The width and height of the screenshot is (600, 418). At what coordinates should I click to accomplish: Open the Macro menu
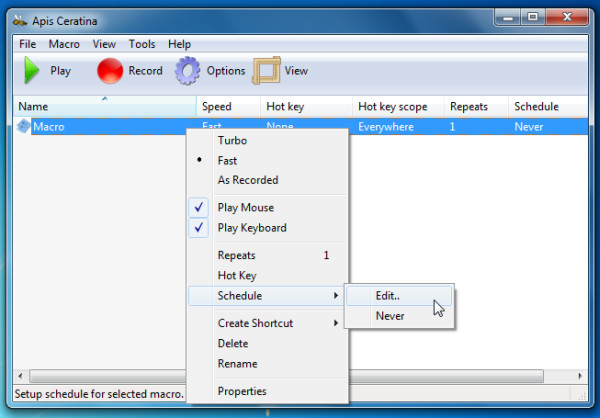(64, 44)
